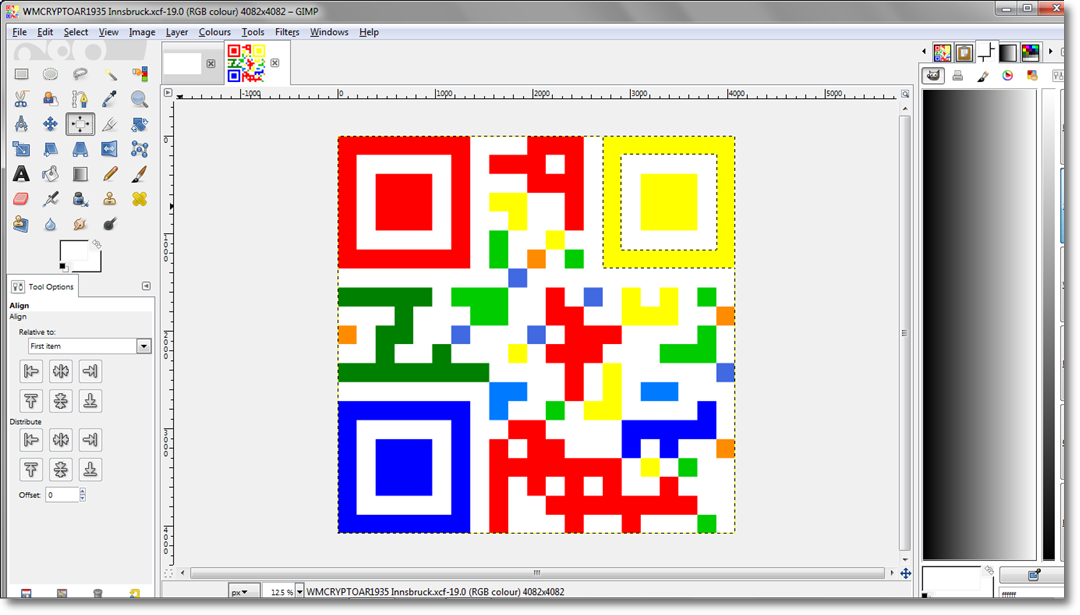Open the Colours menu

coord(215,32)
